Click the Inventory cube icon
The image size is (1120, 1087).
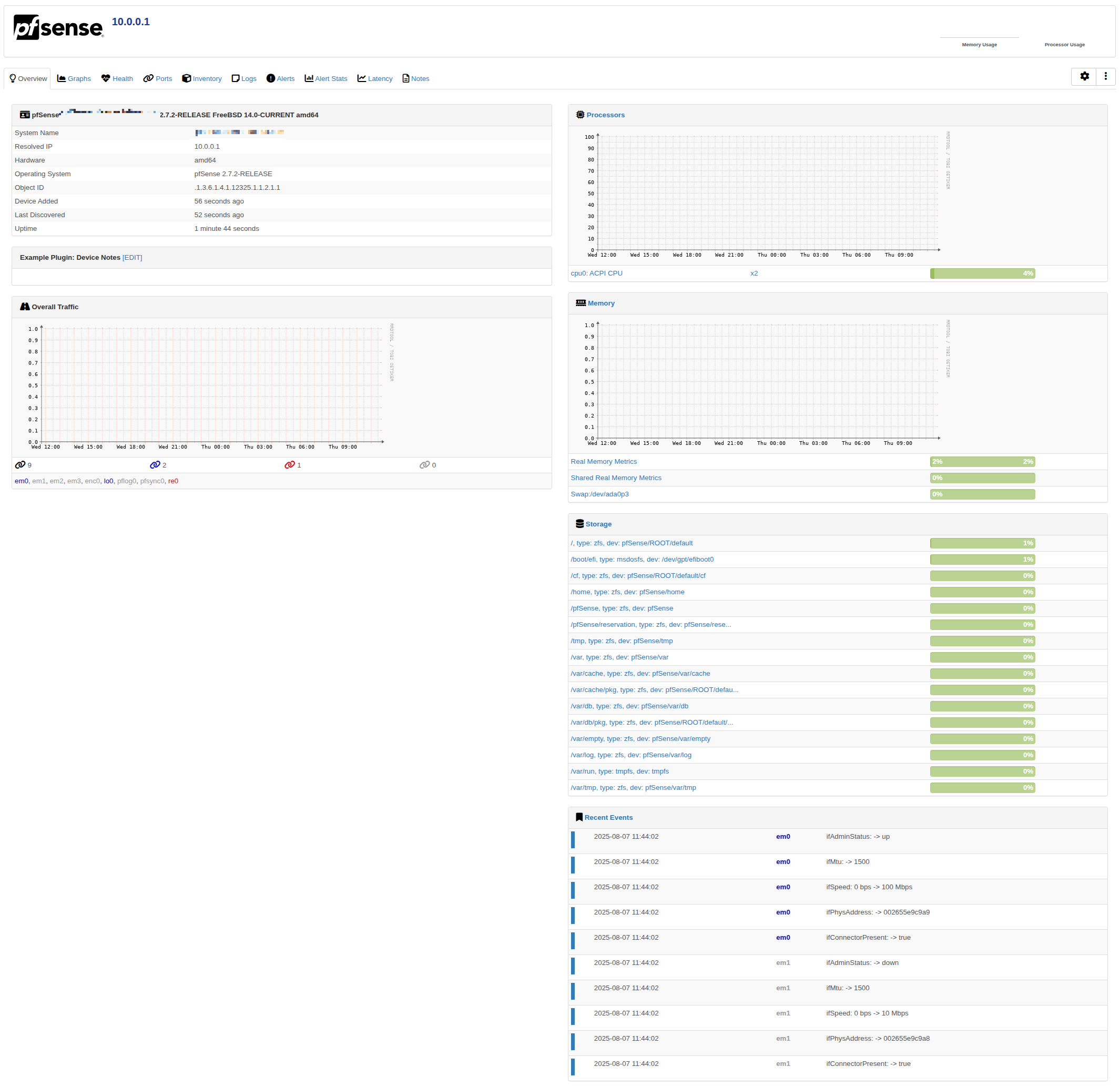[186, 78]
